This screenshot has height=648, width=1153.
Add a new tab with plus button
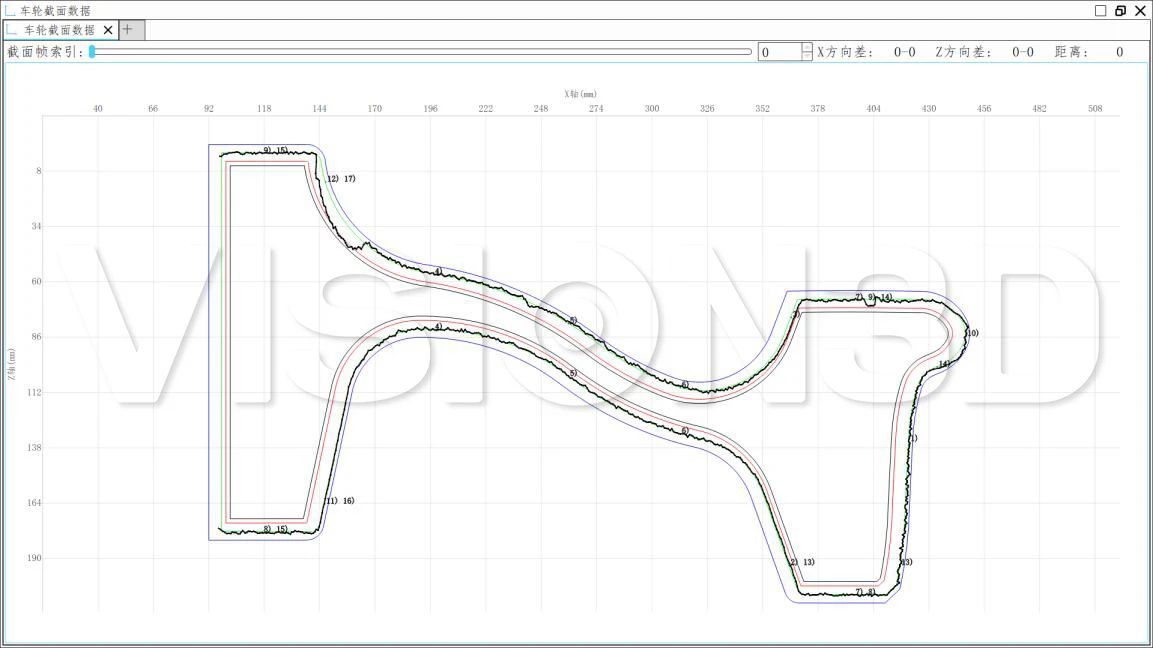point(127,30)
